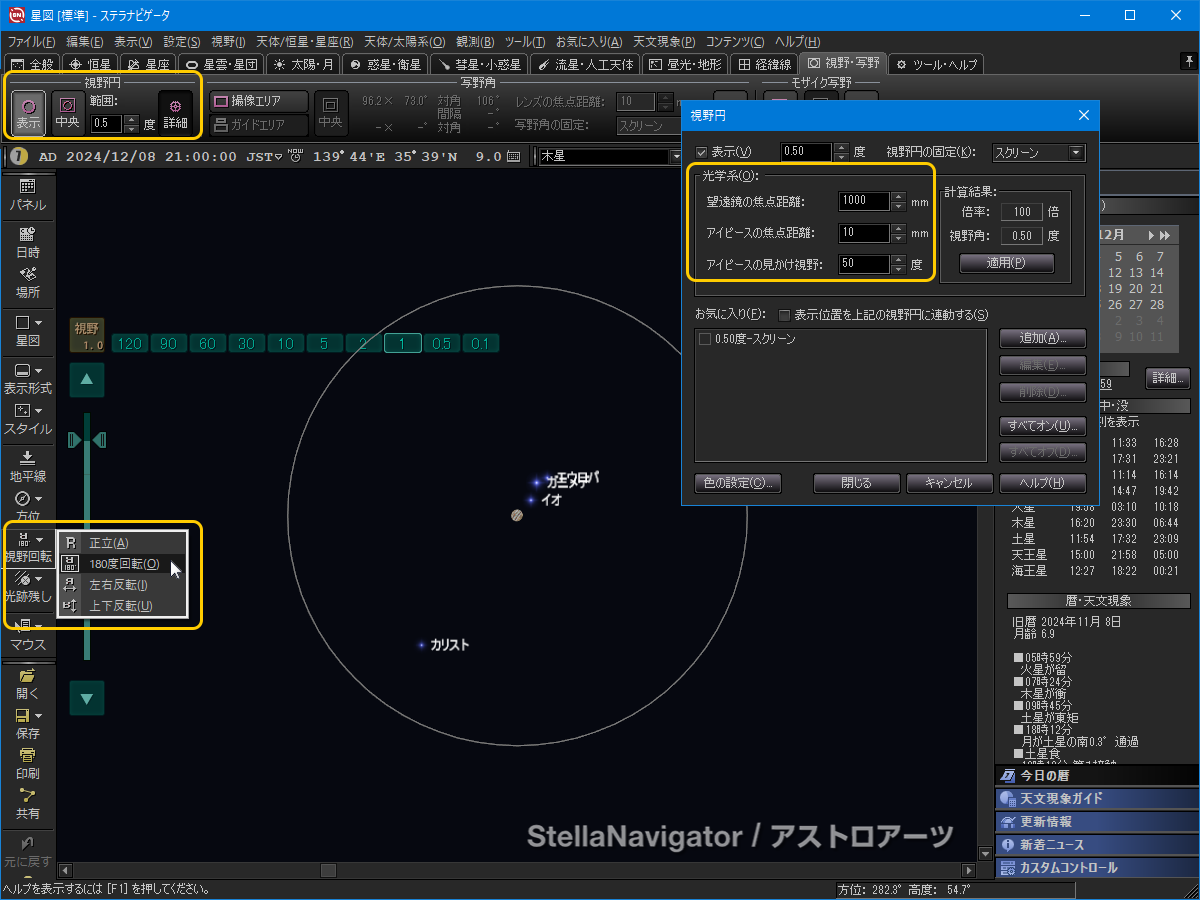Uncheck the 表示(V) checkbox in dialog

point(701,153)
